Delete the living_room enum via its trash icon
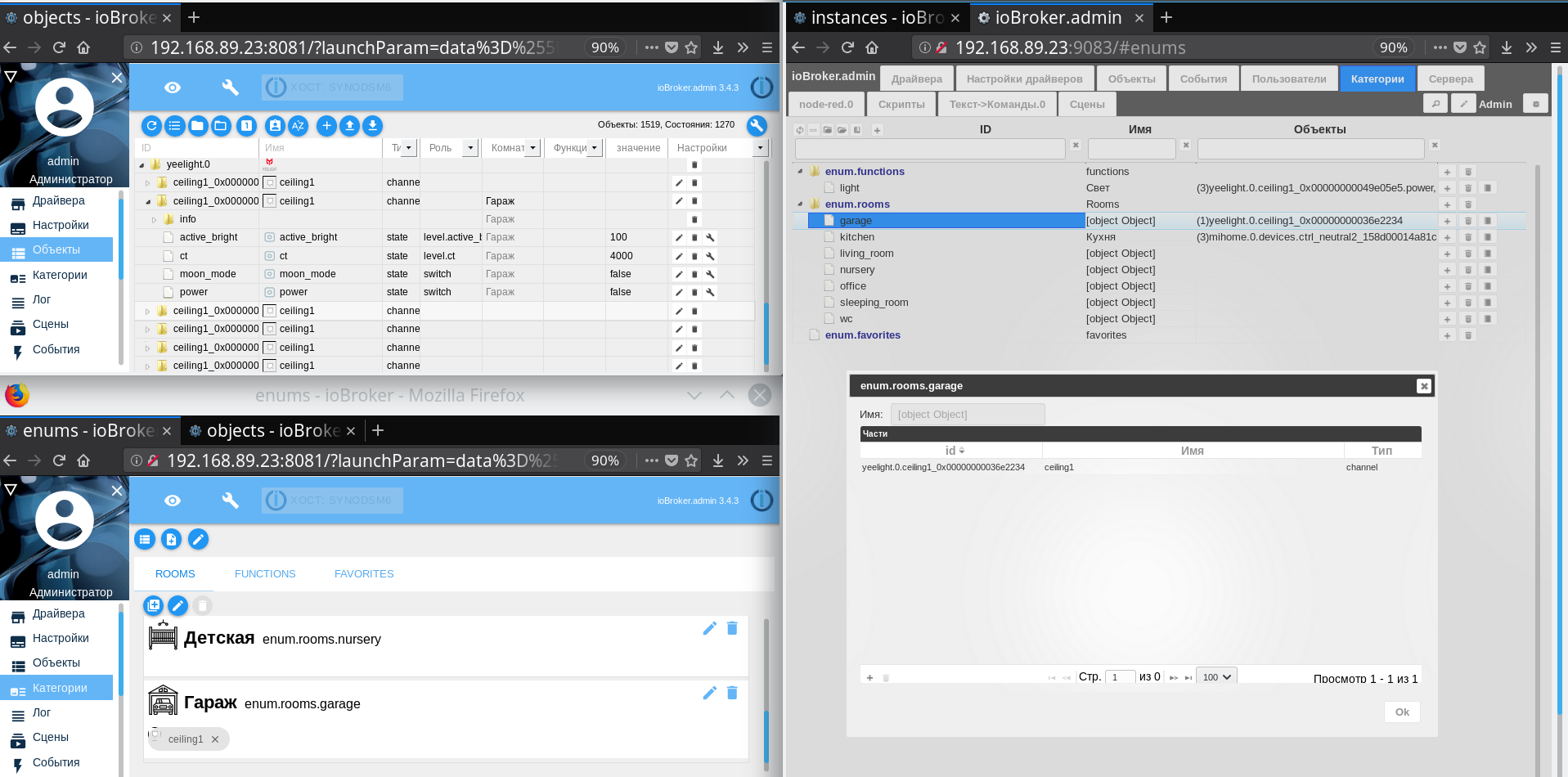Image resolution: width=1568 pixels, height=777 pixels. 1468,254
